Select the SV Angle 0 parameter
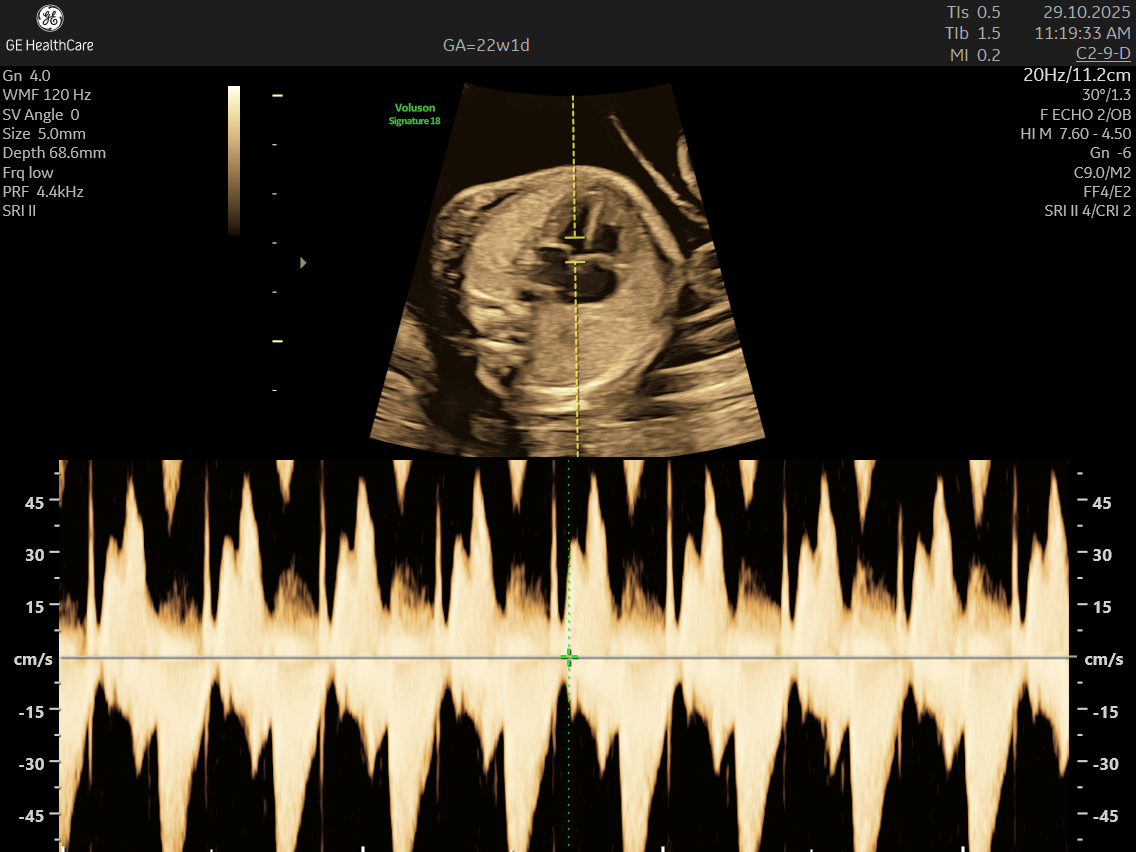The image size is (1136, 852). pos(41,114)
